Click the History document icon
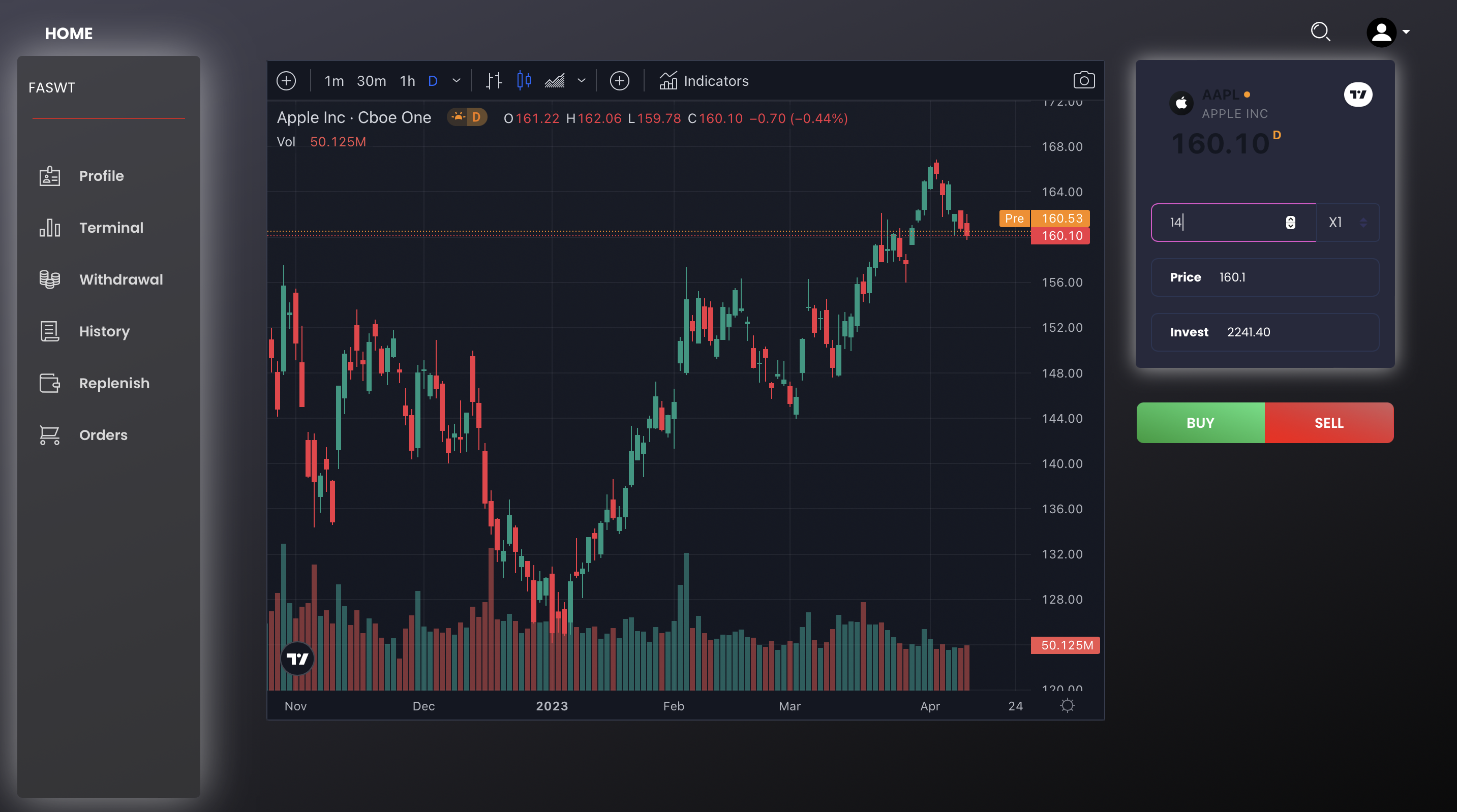The width and height of the screenshot is (1457, 812). (50, 331)
